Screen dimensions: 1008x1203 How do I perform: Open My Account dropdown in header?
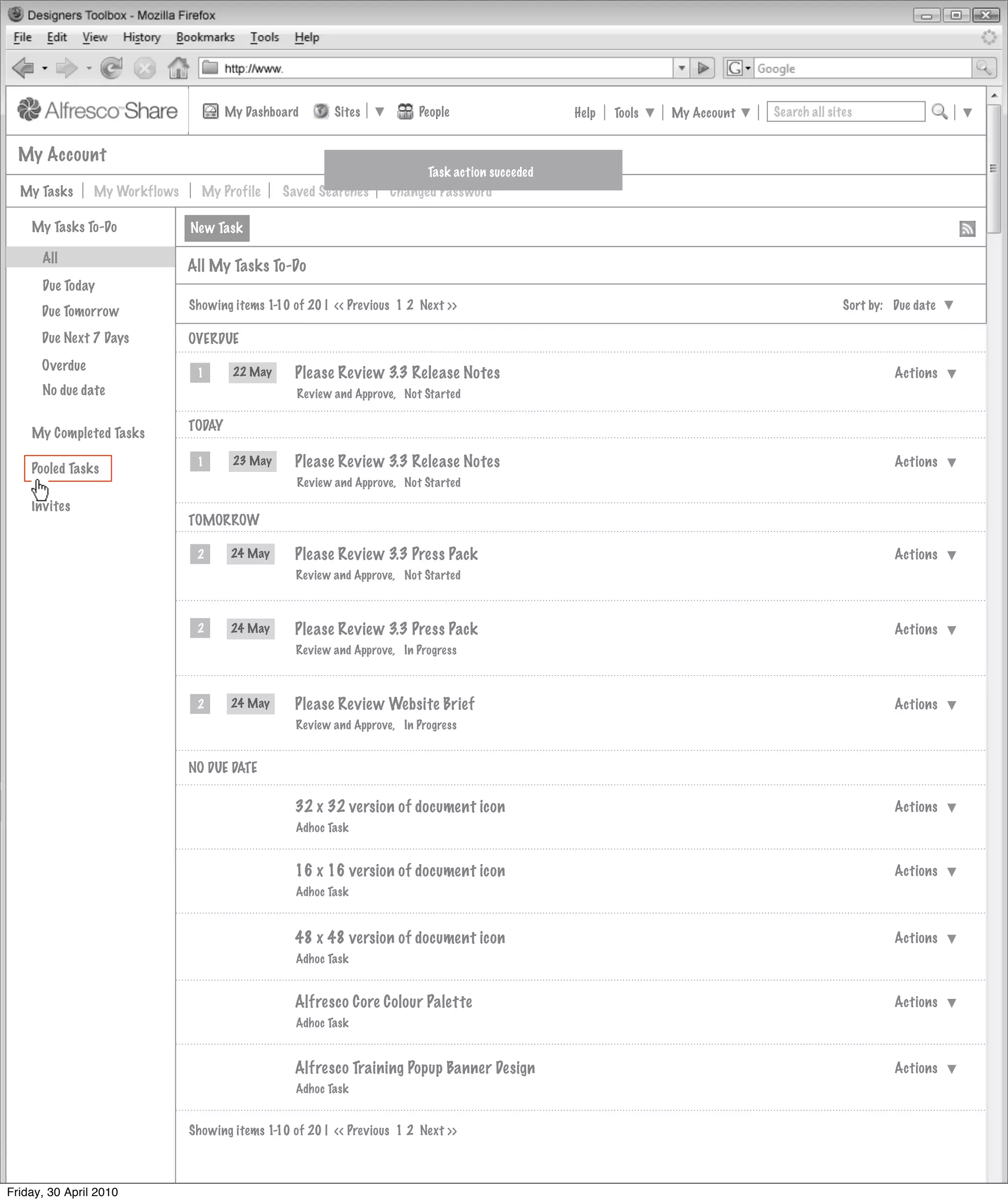click(x=711, y=113)
